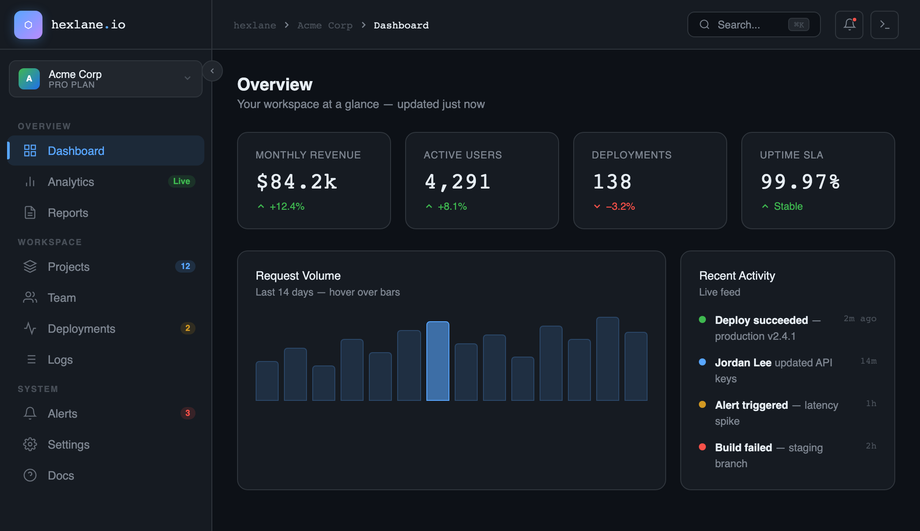This screenshot has height=531, width=920.
Task: Click the Dashboard grid icon
Action: pos(30,151)
